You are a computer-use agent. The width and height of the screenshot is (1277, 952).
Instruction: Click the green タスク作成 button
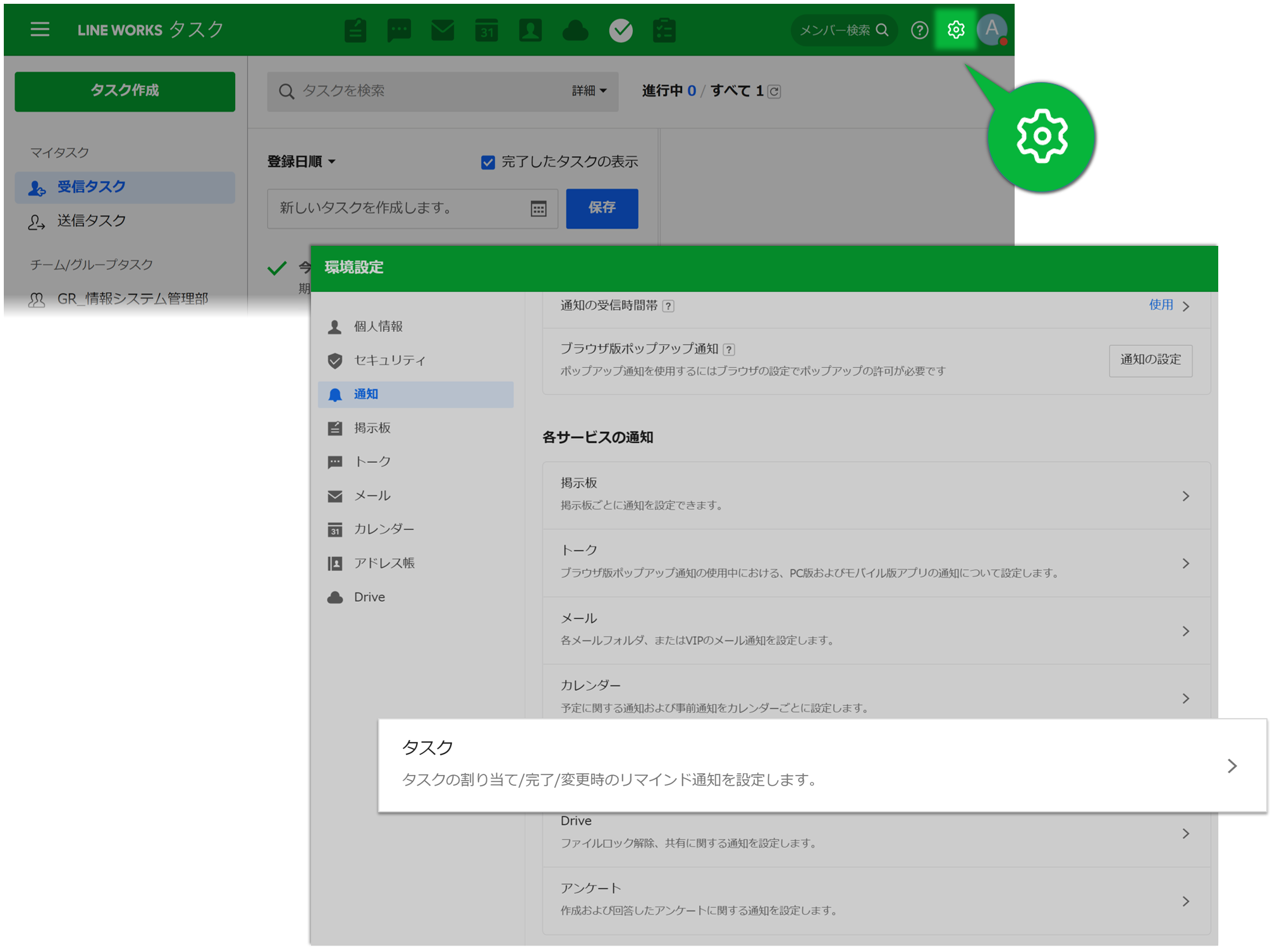pyautogui.click(x=125, y=91)
